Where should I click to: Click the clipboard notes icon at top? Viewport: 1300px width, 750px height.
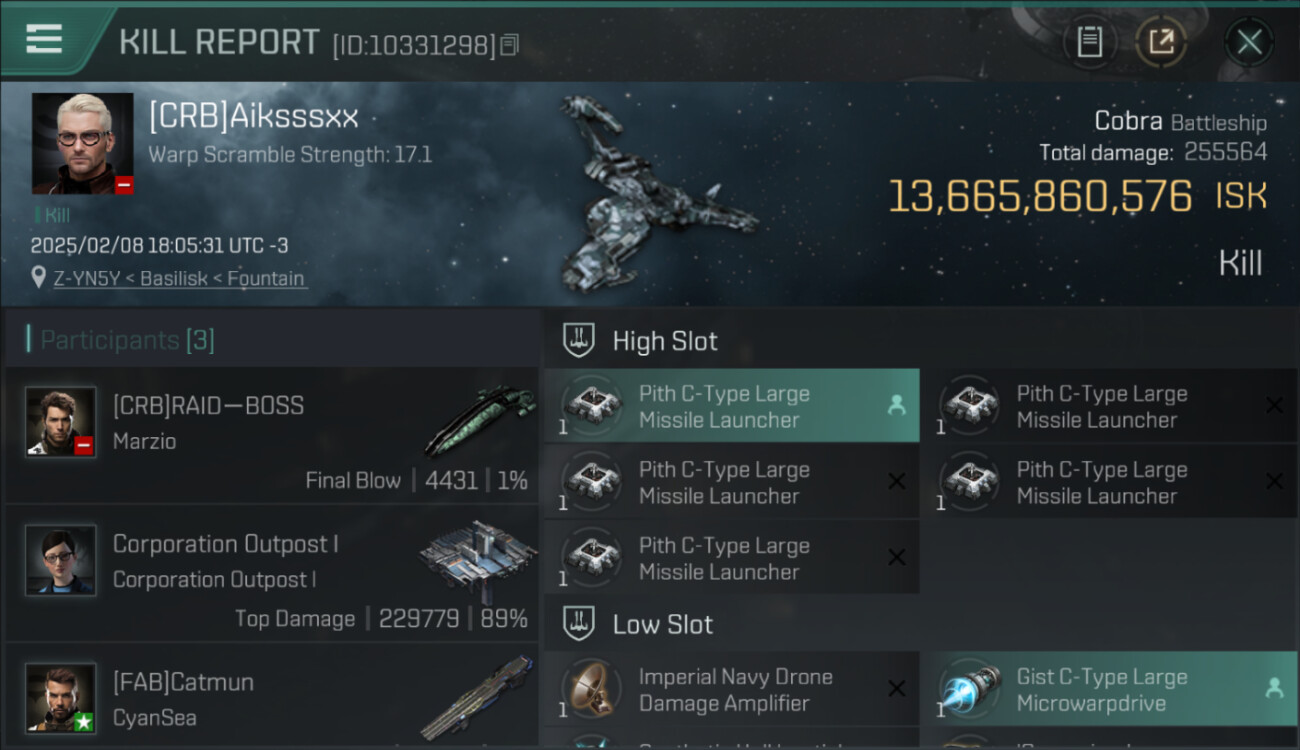click(x=1089, y=42)
